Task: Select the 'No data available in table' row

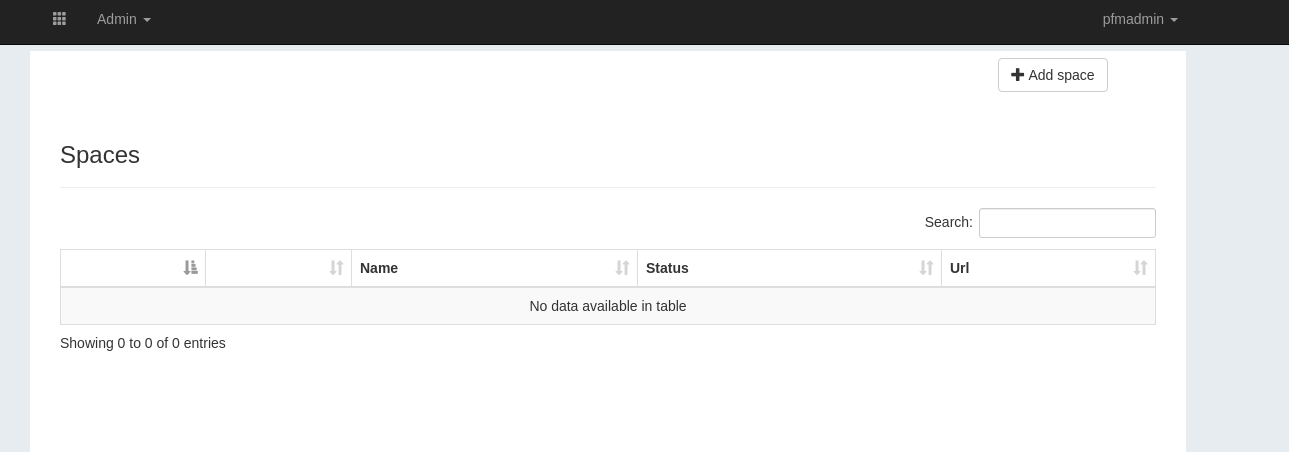Action: (x=608, y=306)
